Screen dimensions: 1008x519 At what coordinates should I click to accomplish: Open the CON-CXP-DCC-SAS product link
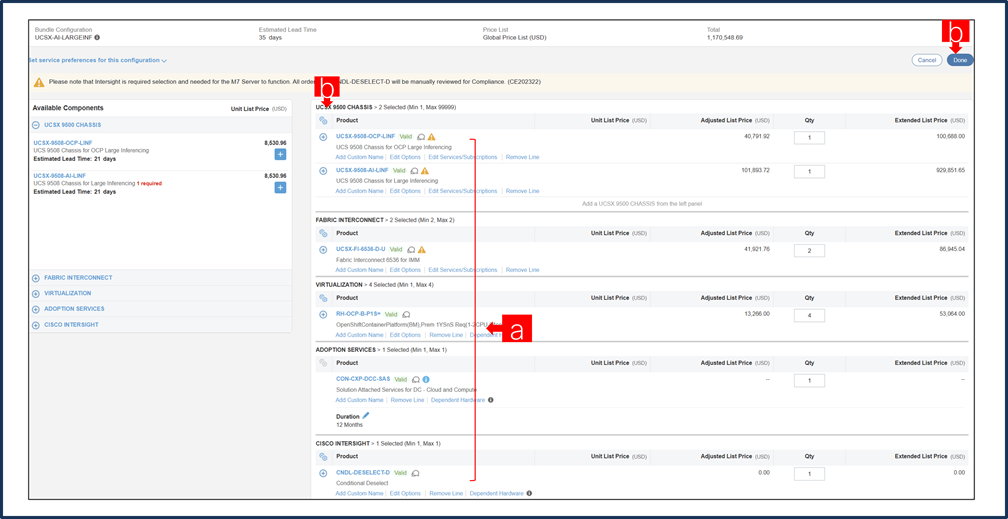coord(363,379)
